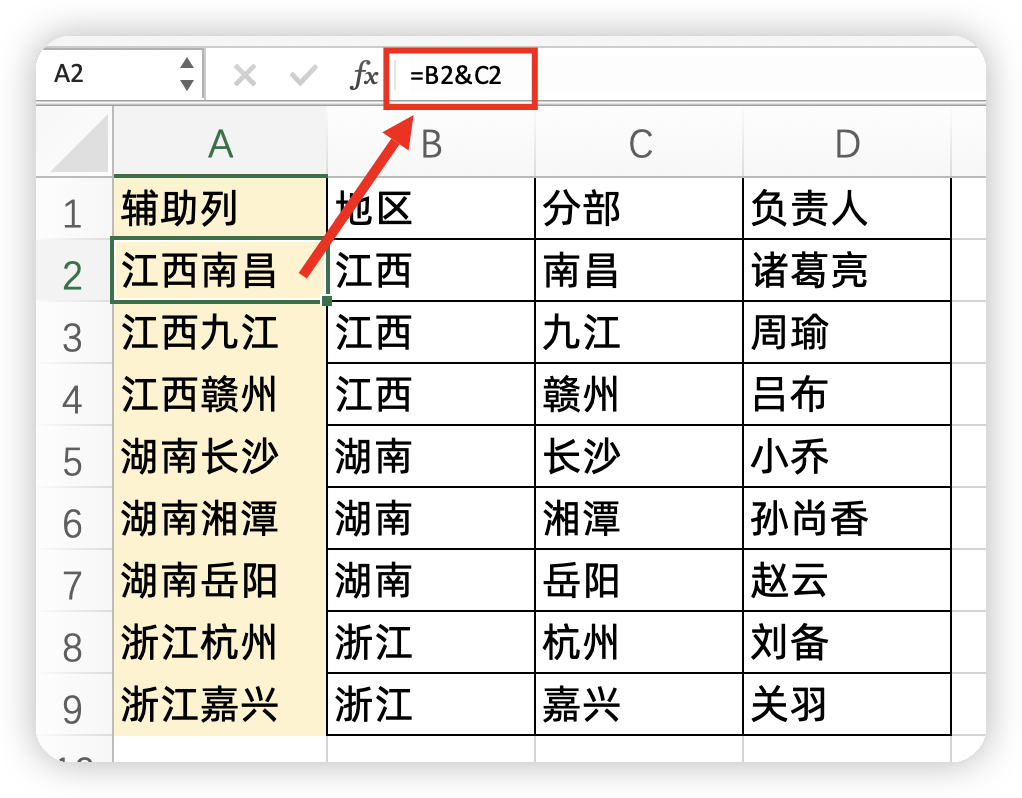The height and width of the screenshot is (798, 1022).
Task: Click cell 浙江嘉兴 in column A
Action: pos(220,704)
